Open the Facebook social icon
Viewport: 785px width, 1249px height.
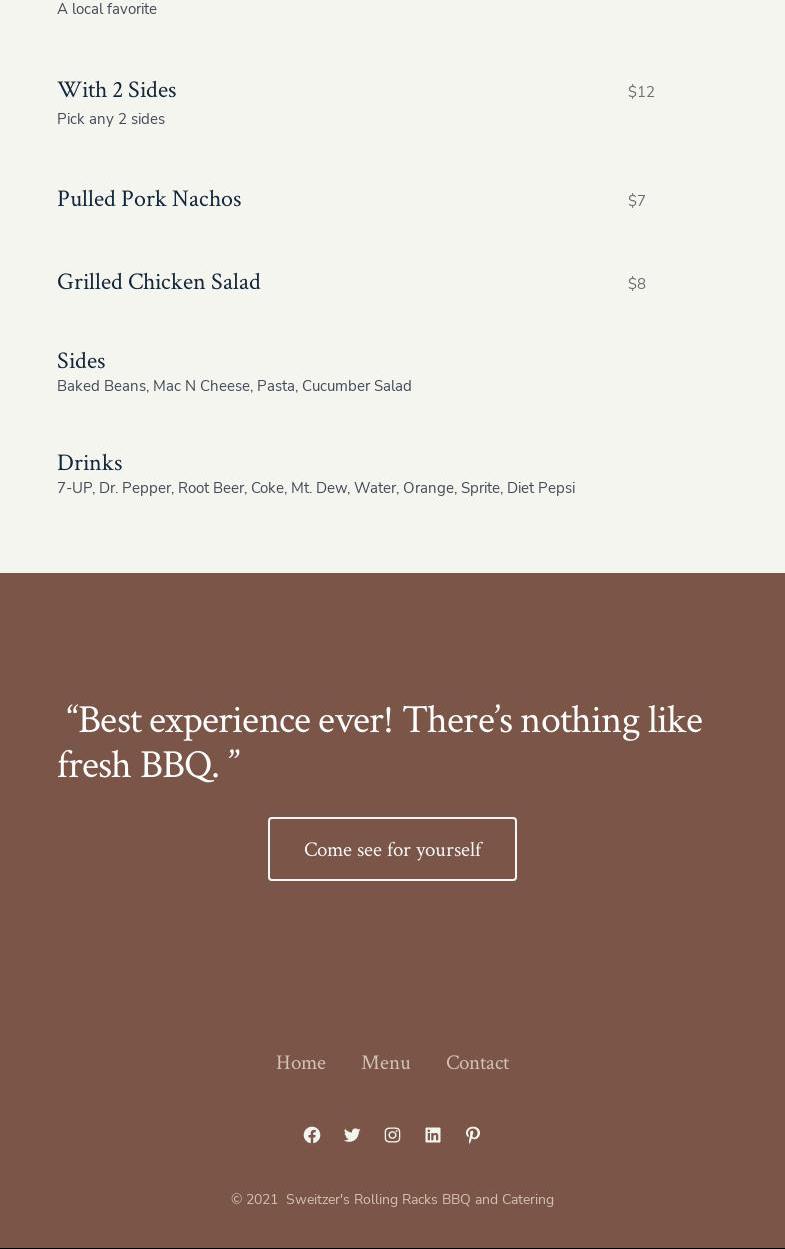[312, 1135]
